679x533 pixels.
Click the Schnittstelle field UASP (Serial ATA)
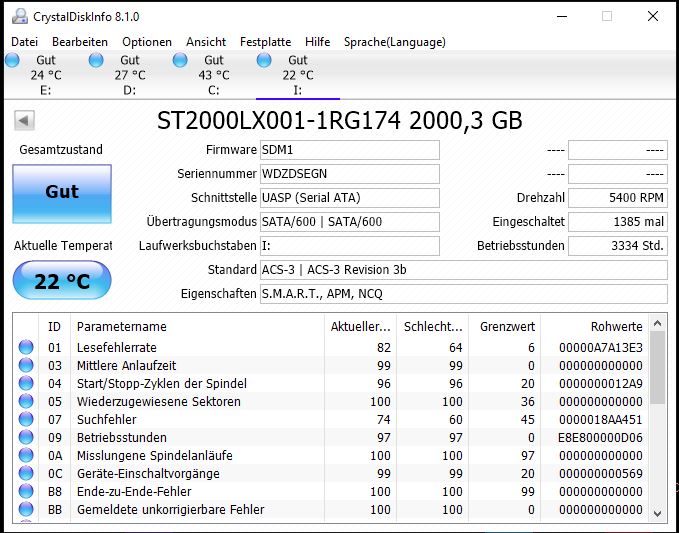coord(350,198)
